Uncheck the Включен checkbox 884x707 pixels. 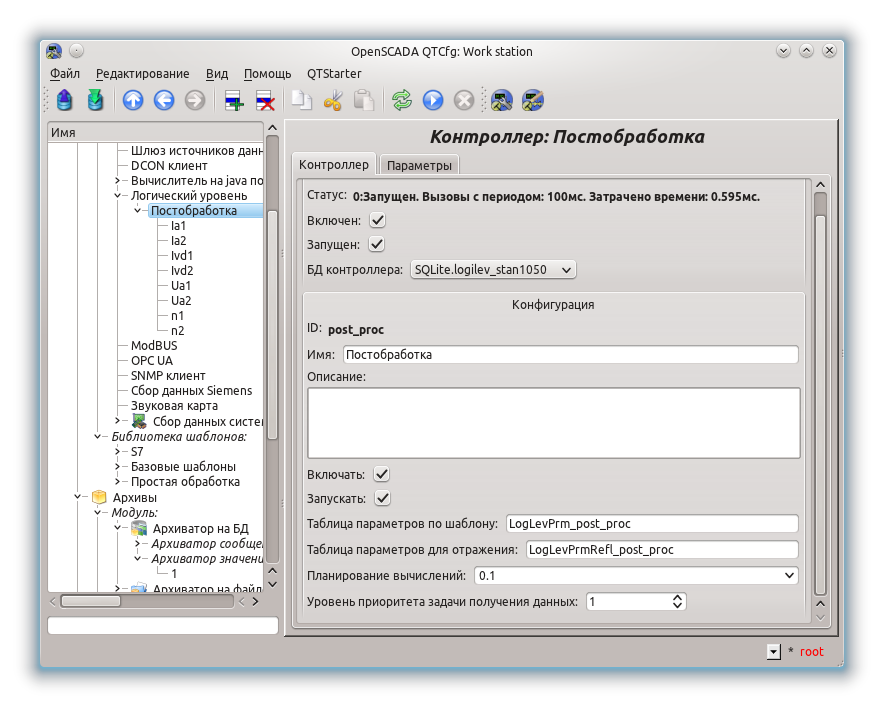point(377,220)
